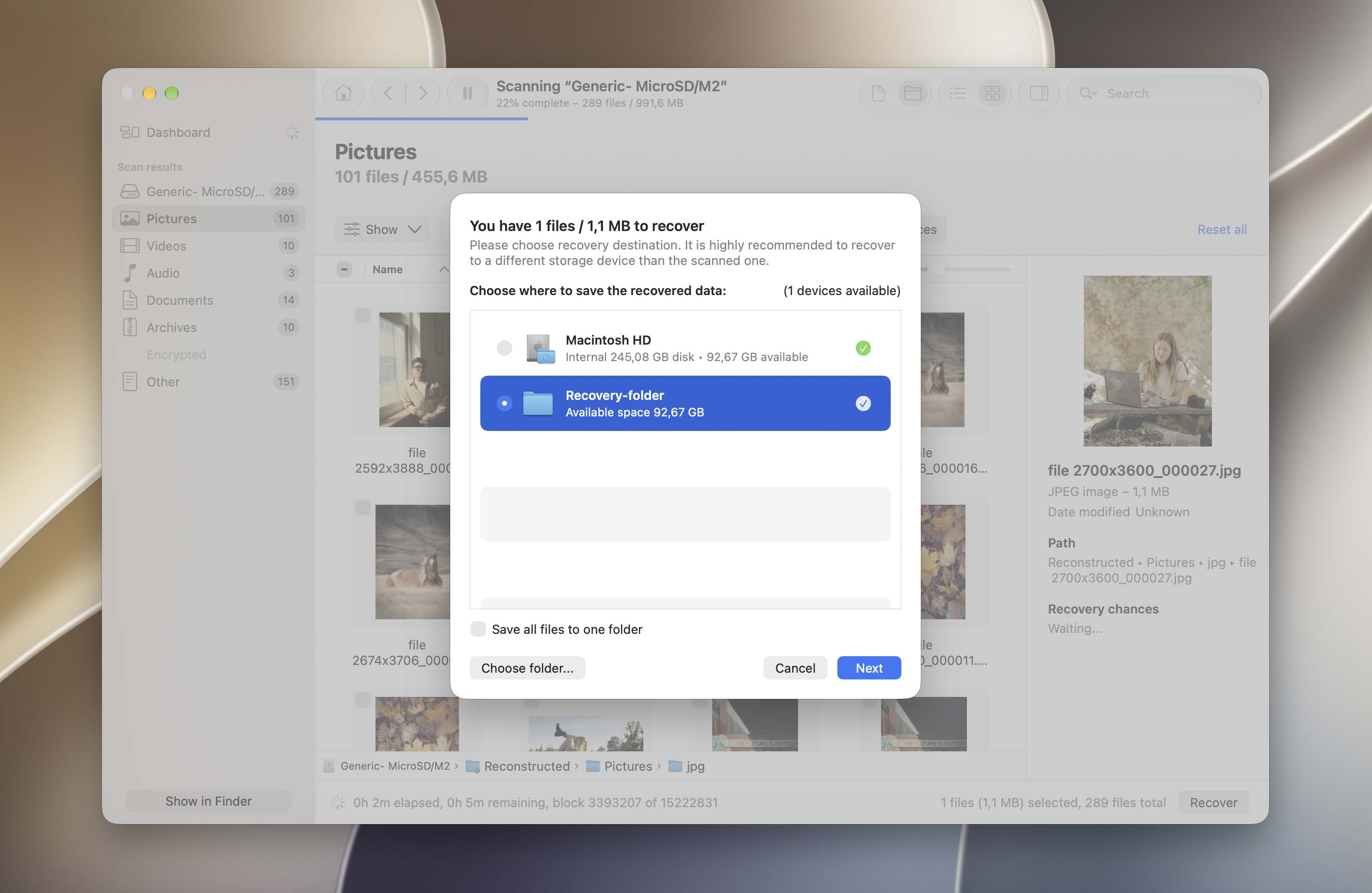This screenshot has height=893, width=1372.
Task: Toggle the preview sidebar panel icon
Action: (x=1039, y=93)
